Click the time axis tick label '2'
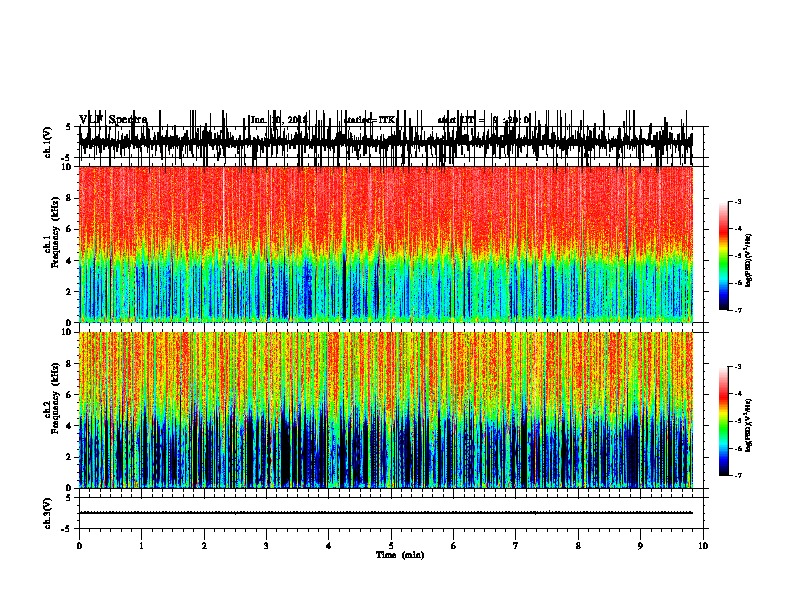 204,546
